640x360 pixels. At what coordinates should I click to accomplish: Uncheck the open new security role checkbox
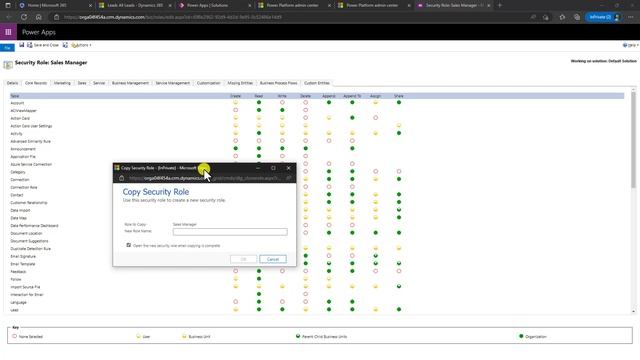(129, 245)
